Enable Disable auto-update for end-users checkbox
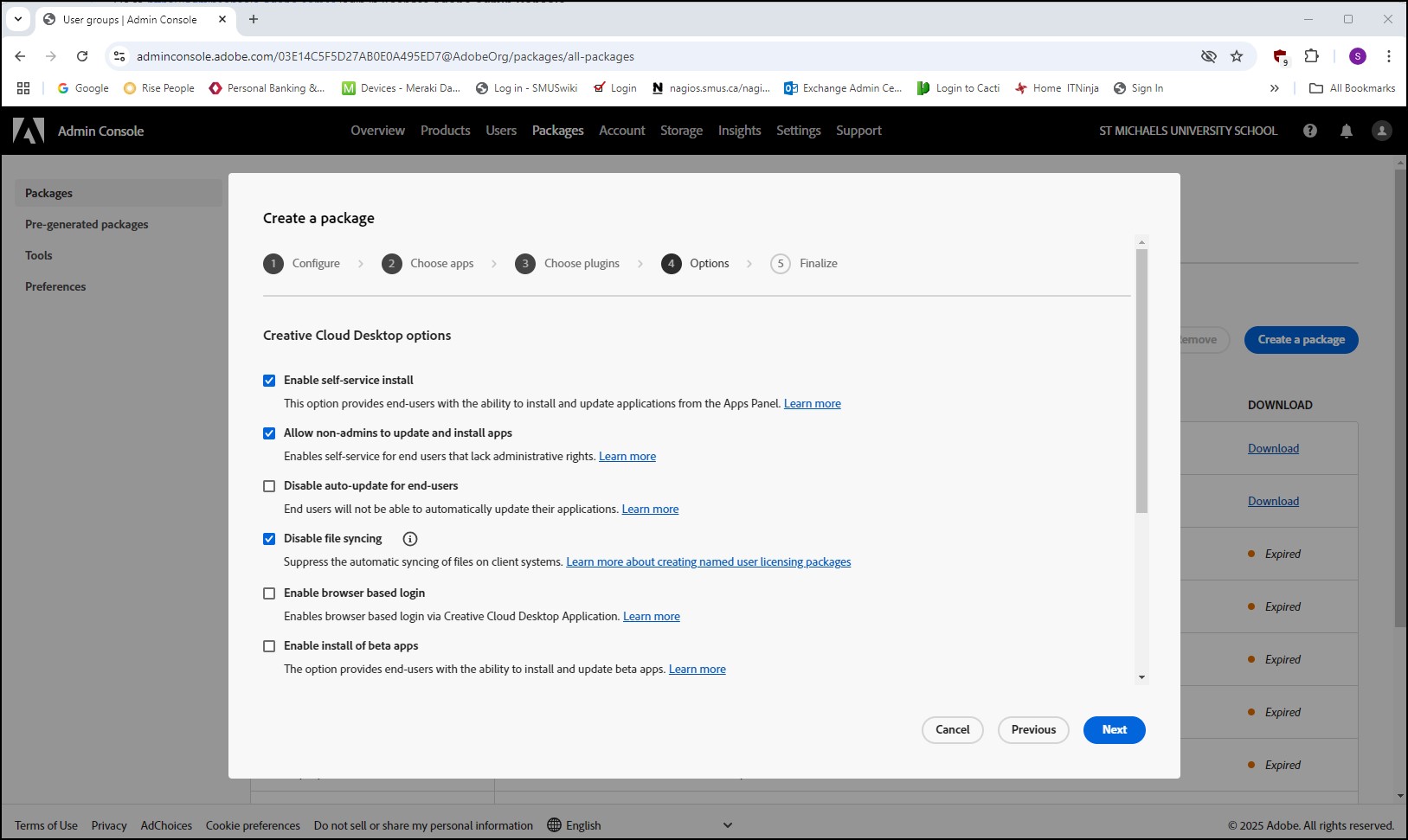Viewport: 1408px width, 840px height. coord(269,486)
